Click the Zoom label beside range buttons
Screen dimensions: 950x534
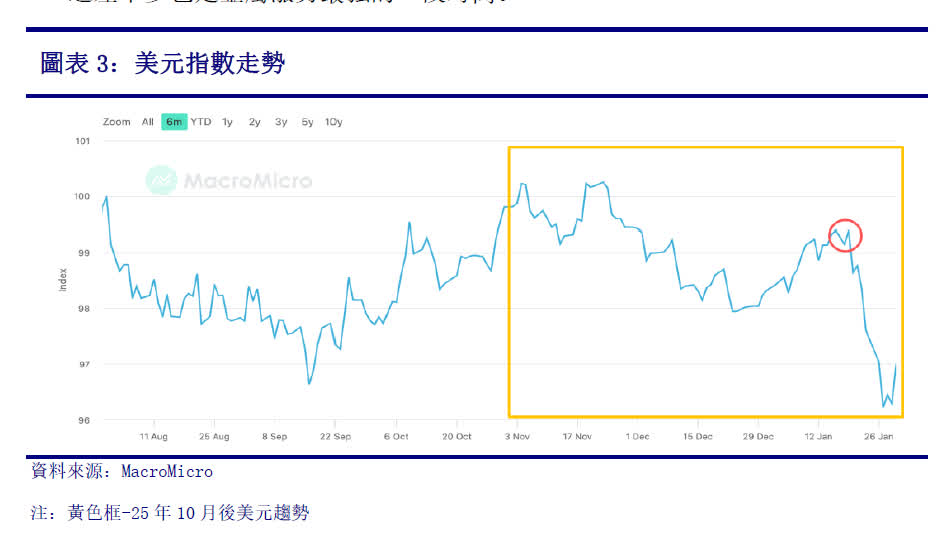tap(116, 122)
